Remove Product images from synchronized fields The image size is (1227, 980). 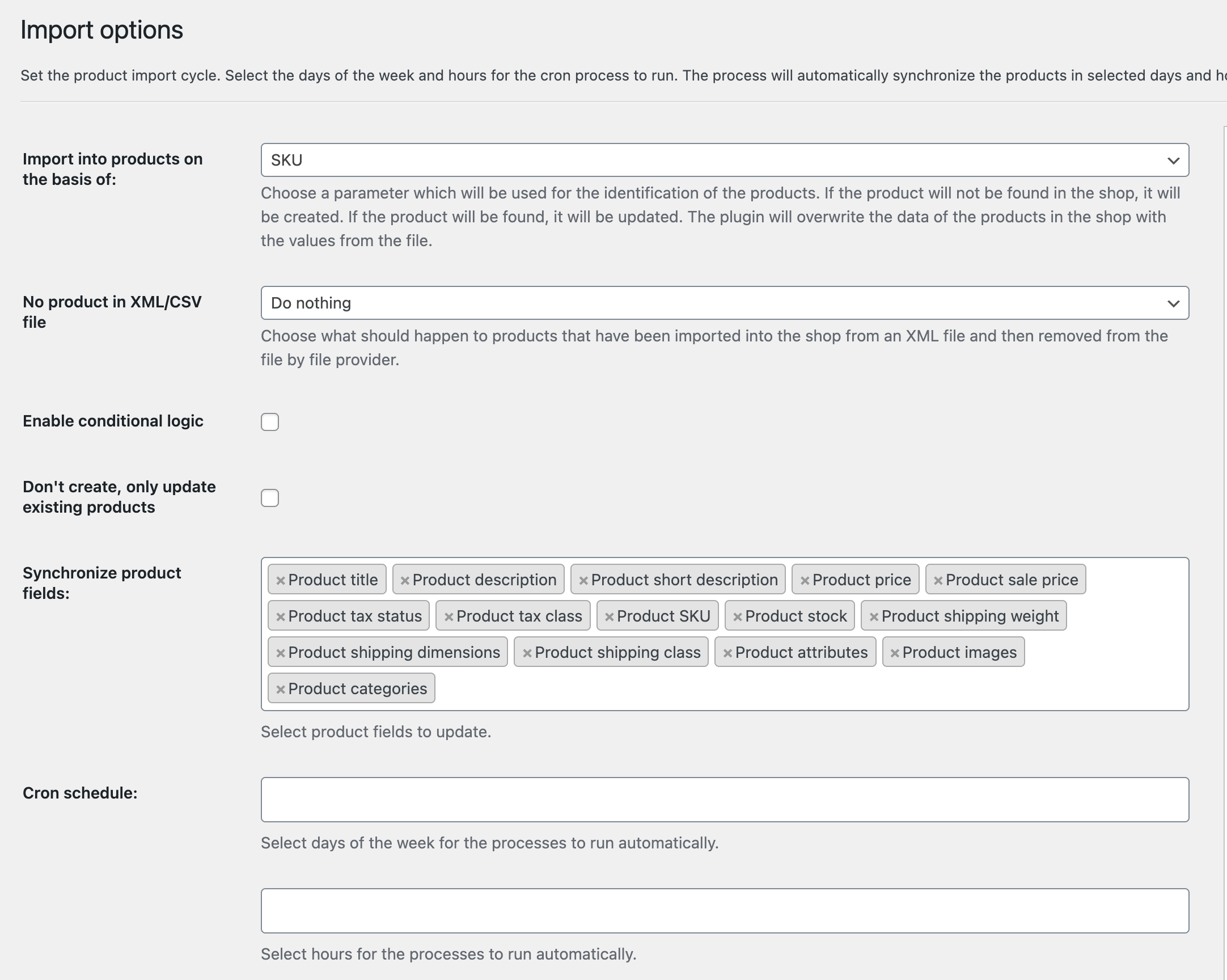pos(894,652)
